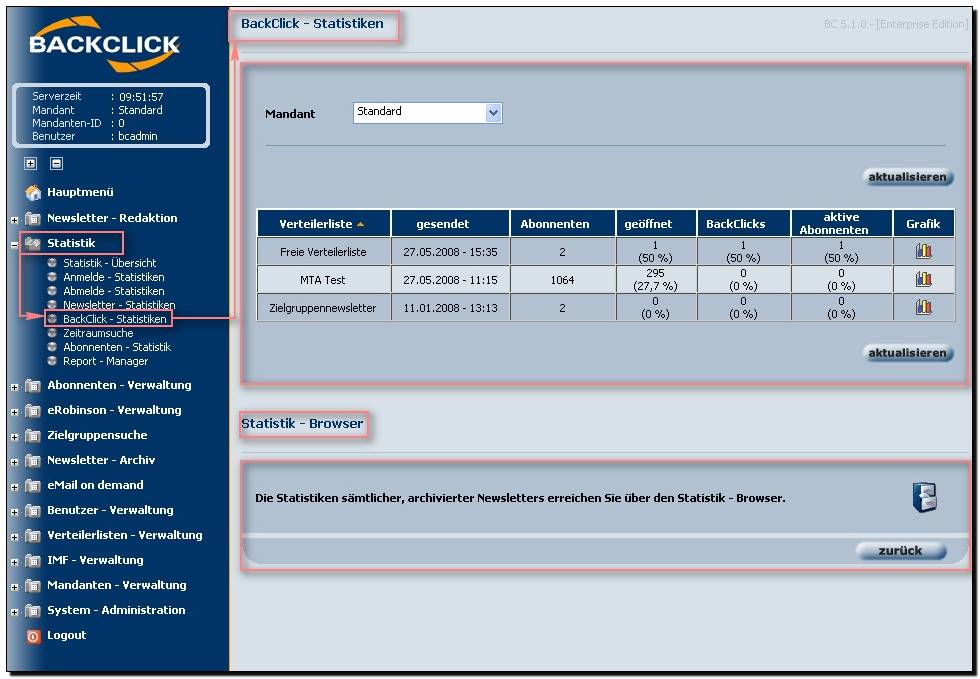980x679 pixels.
Task: Open chart graphic for Zielgruppennewsletter
Action: pos(923,307)
